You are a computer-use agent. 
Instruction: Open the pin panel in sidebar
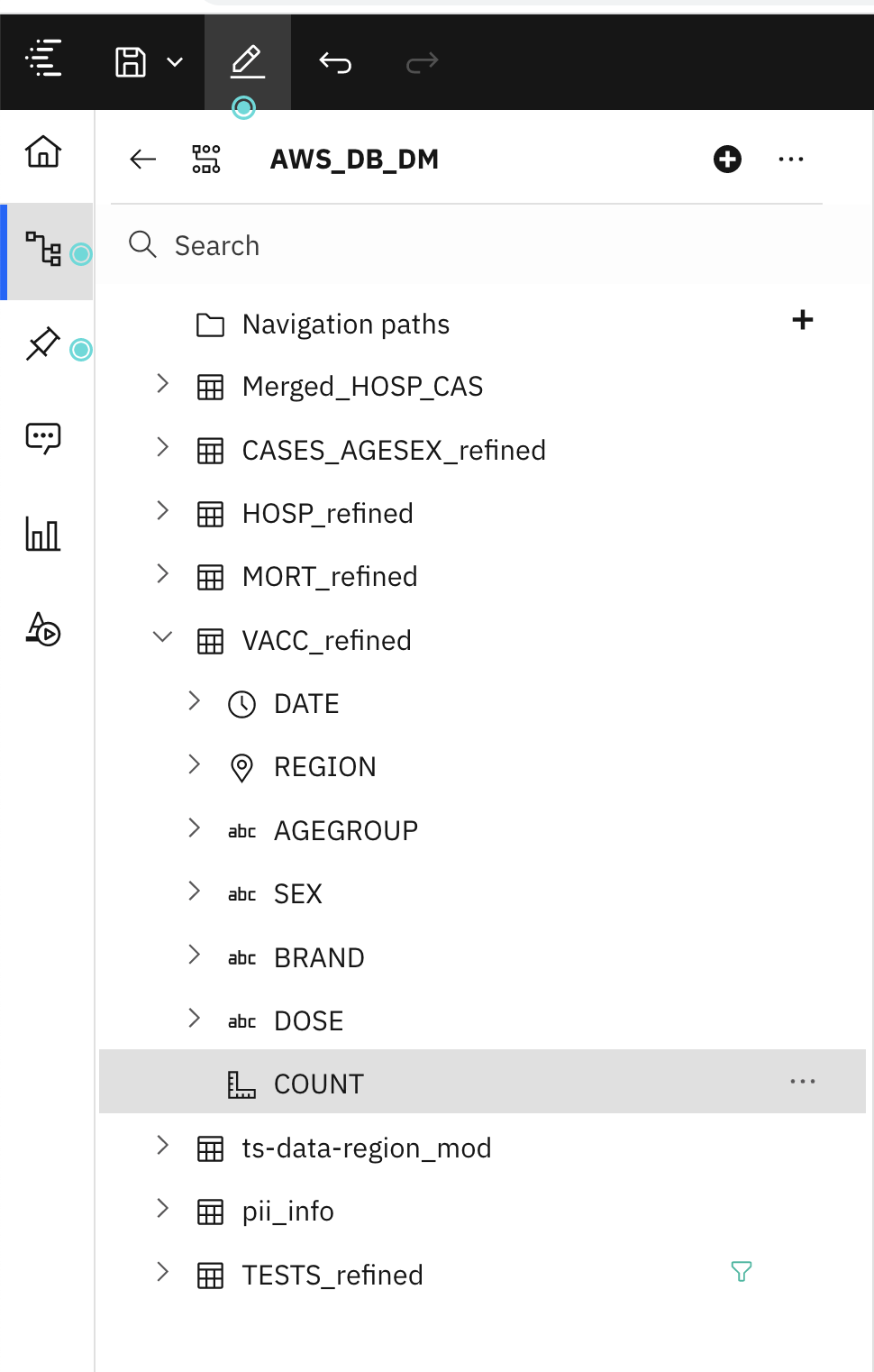(x=43, y=343)
